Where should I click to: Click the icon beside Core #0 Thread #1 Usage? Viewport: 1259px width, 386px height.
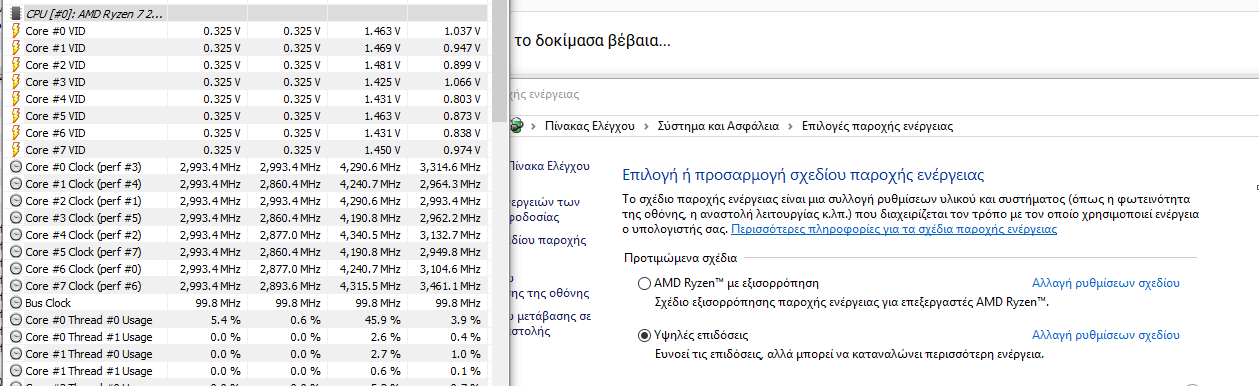(16, 337)
